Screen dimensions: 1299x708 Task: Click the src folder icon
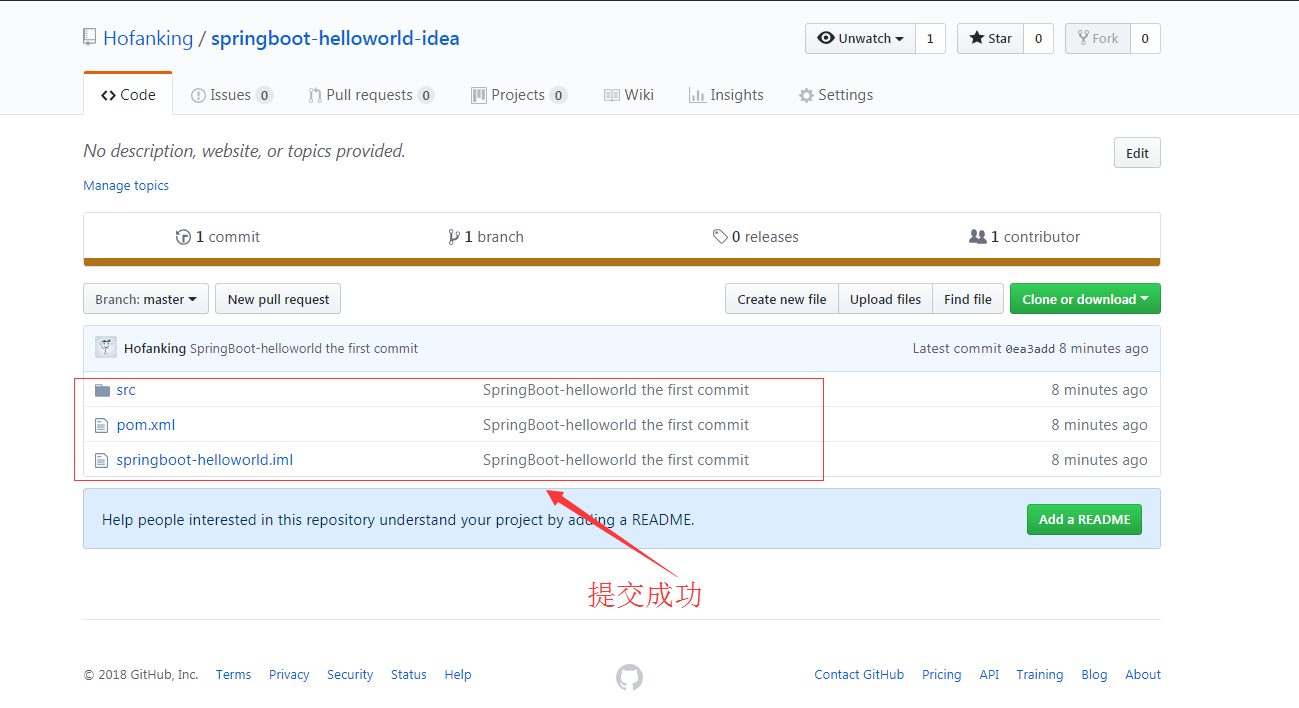(101, 390)
